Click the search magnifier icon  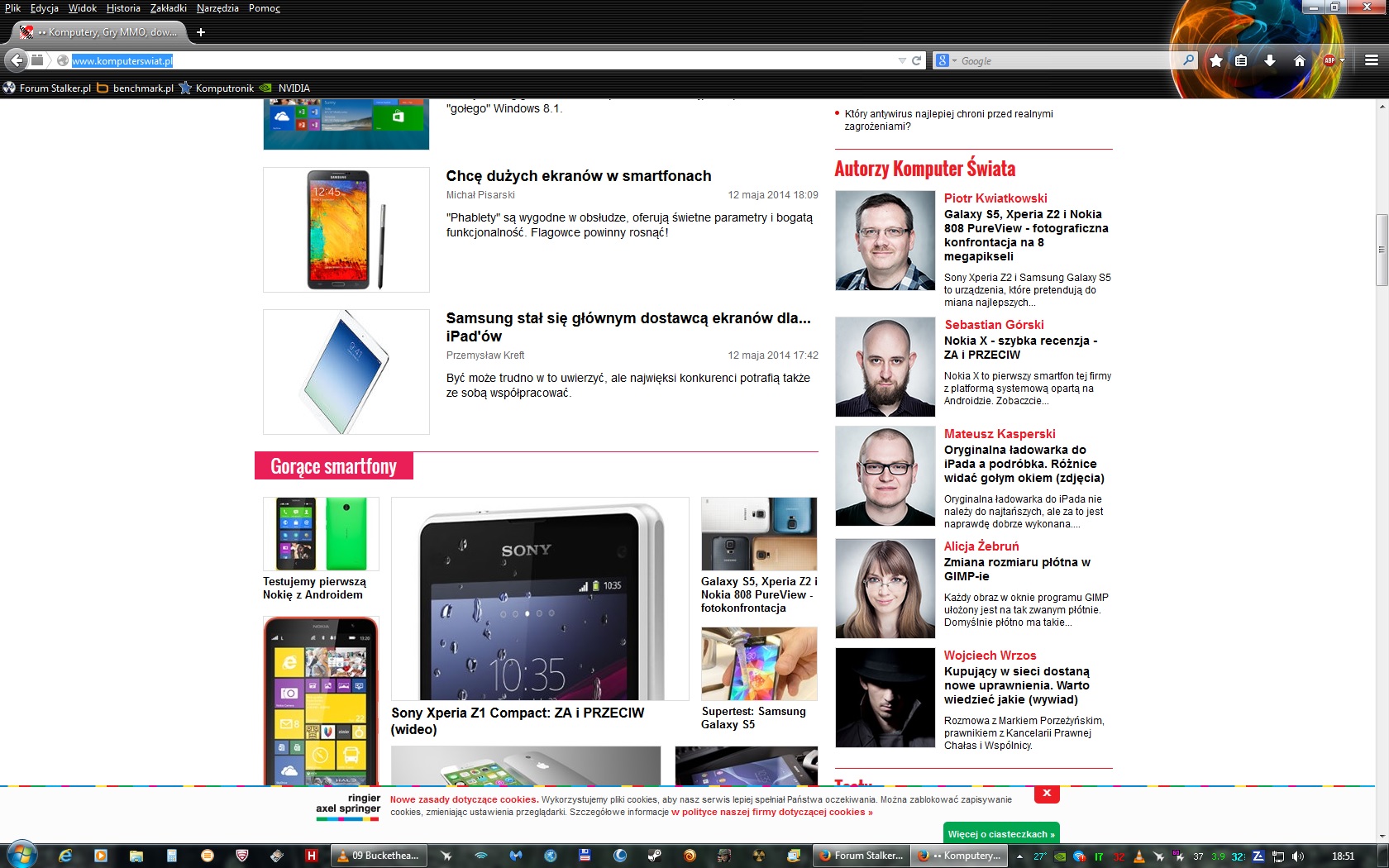1188,60
